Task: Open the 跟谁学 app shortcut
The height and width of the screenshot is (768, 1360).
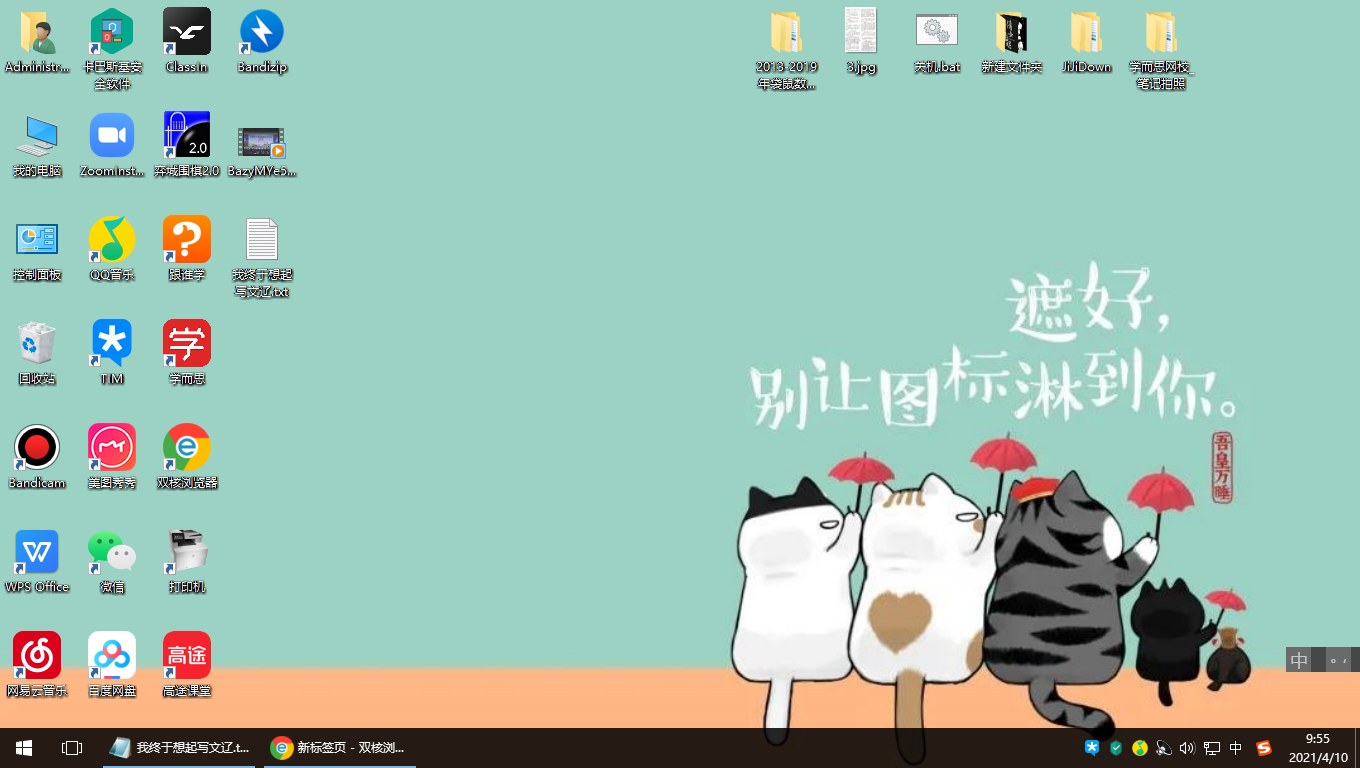Action: (x=187, y=250)
